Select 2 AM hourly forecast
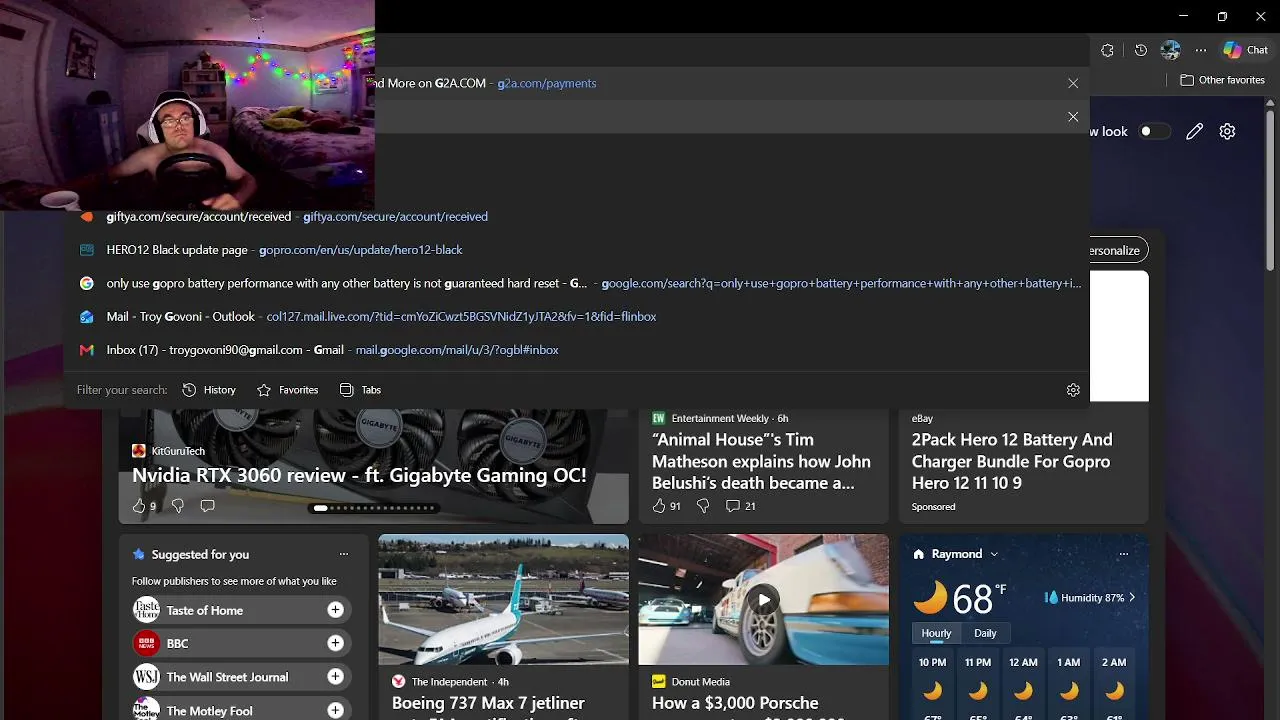 click(x=1114, y=686)
